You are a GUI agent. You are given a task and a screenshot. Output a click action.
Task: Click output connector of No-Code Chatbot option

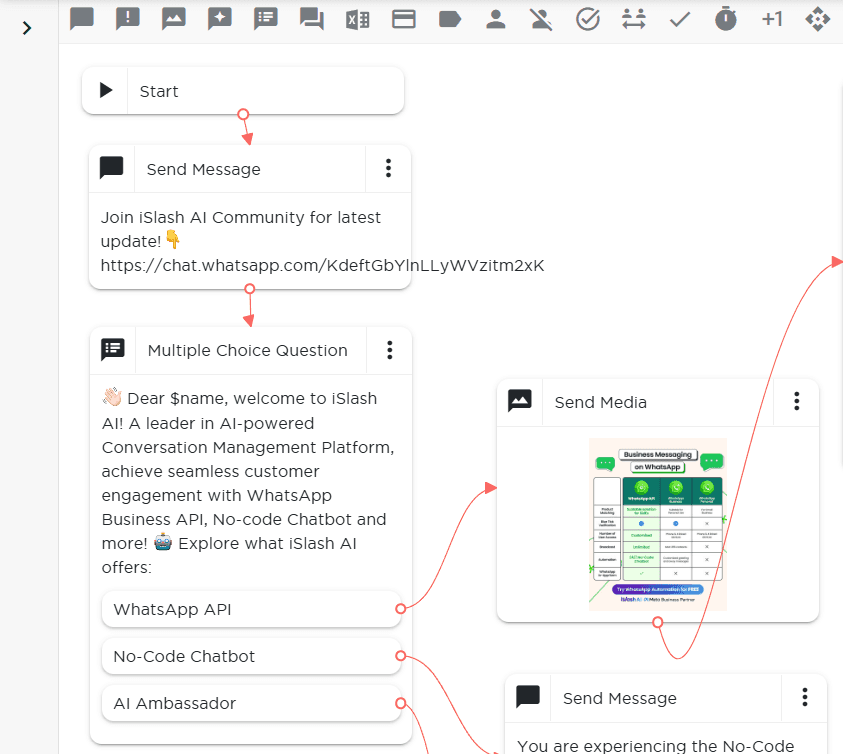click(401, 656)
